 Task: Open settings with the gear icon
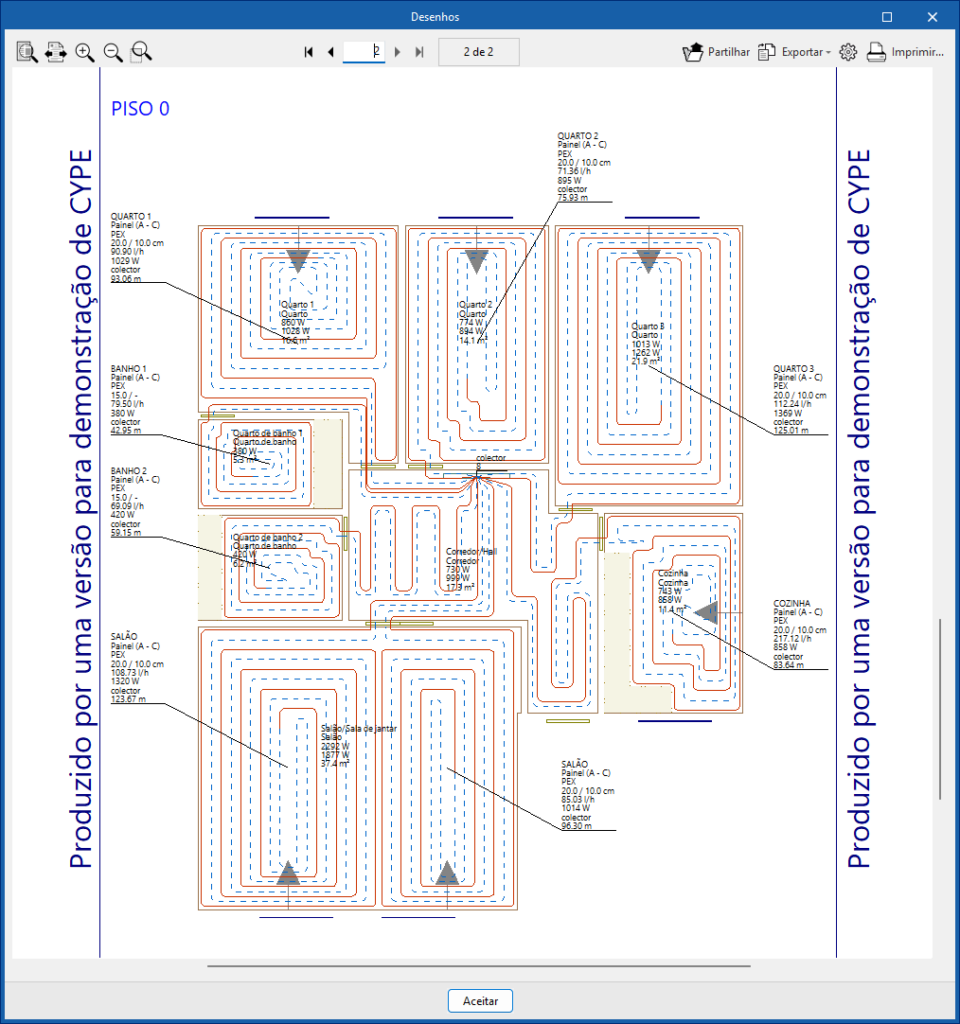[848, 52]
